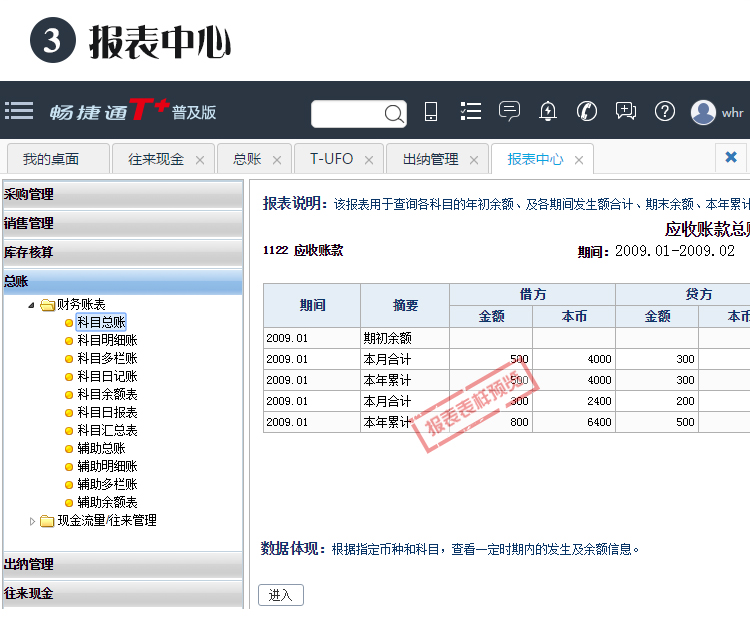Image resolution: width=750 pixels, height=622 pixels.
Task: Click the 进入 button
Action: [281, 595]
